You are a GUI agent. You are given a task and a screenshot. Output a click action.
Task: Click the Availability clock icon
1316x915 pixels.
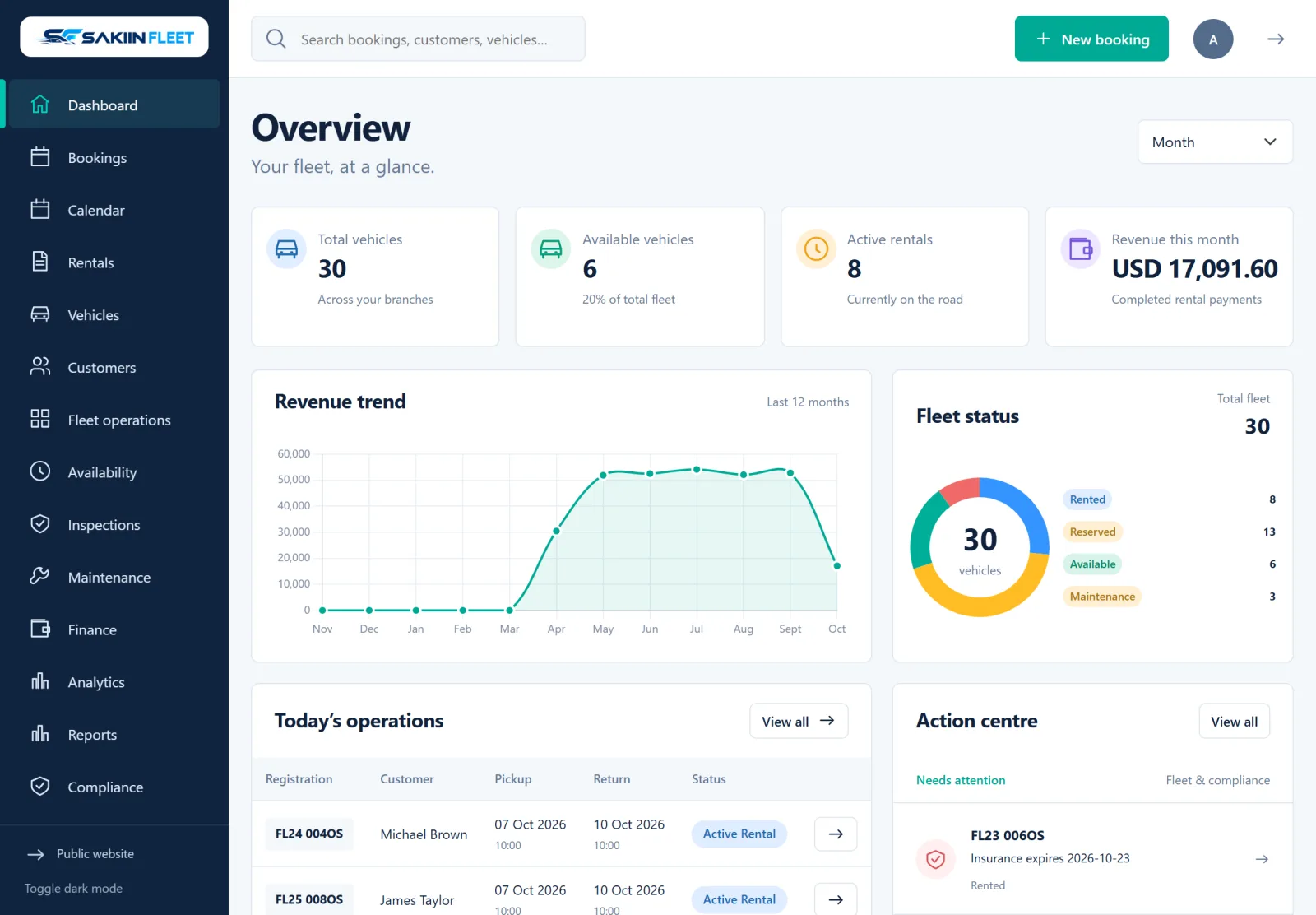39,471
